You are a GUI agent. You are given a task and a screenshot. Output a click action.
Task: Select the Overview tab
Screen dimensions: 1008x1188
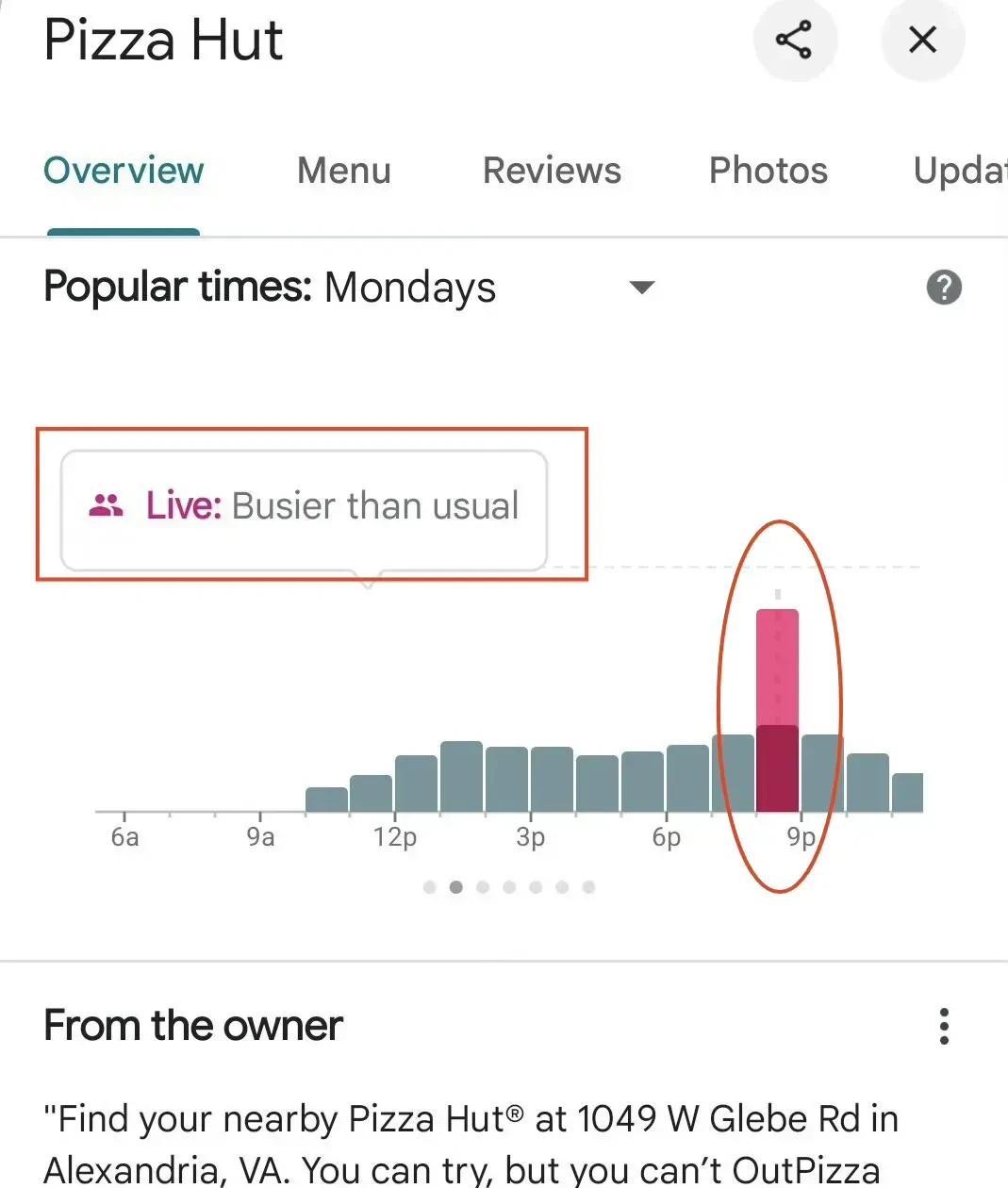pos(124,171)
